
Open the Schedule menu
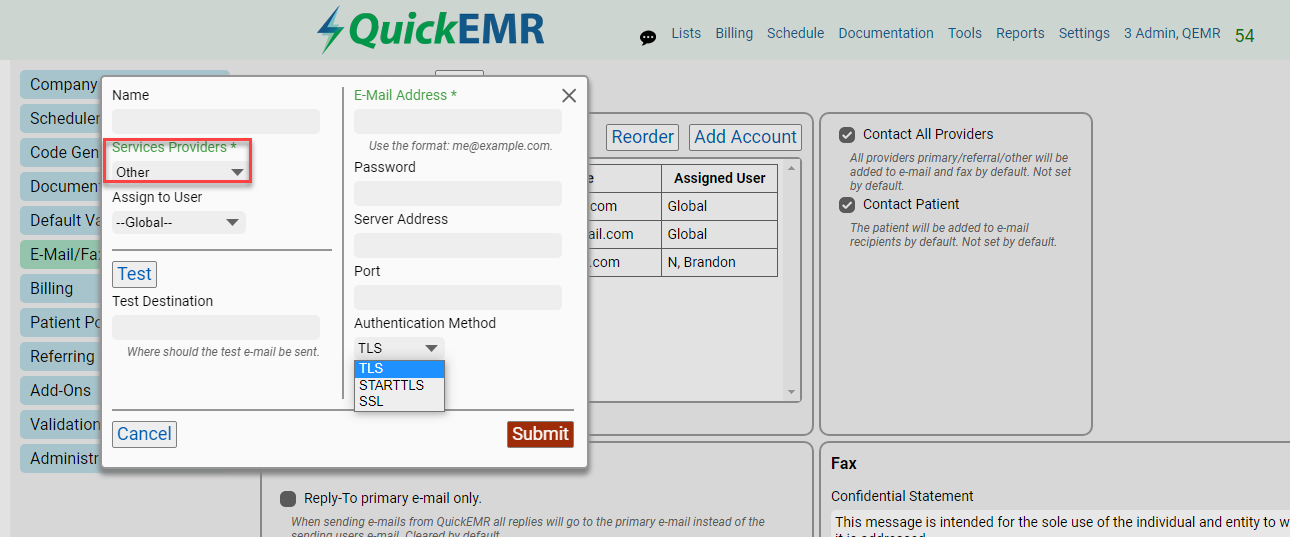point(795,33)
